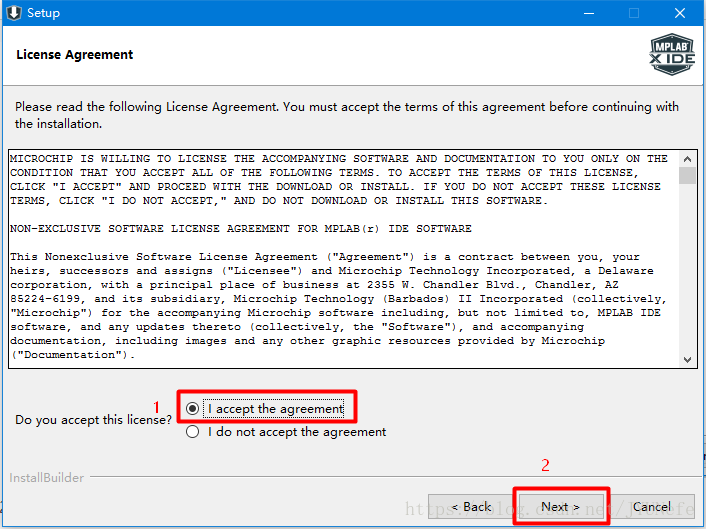Minimize the Setup window
The width and height of the screenshot is (706, 529).
tap(587, 13)
